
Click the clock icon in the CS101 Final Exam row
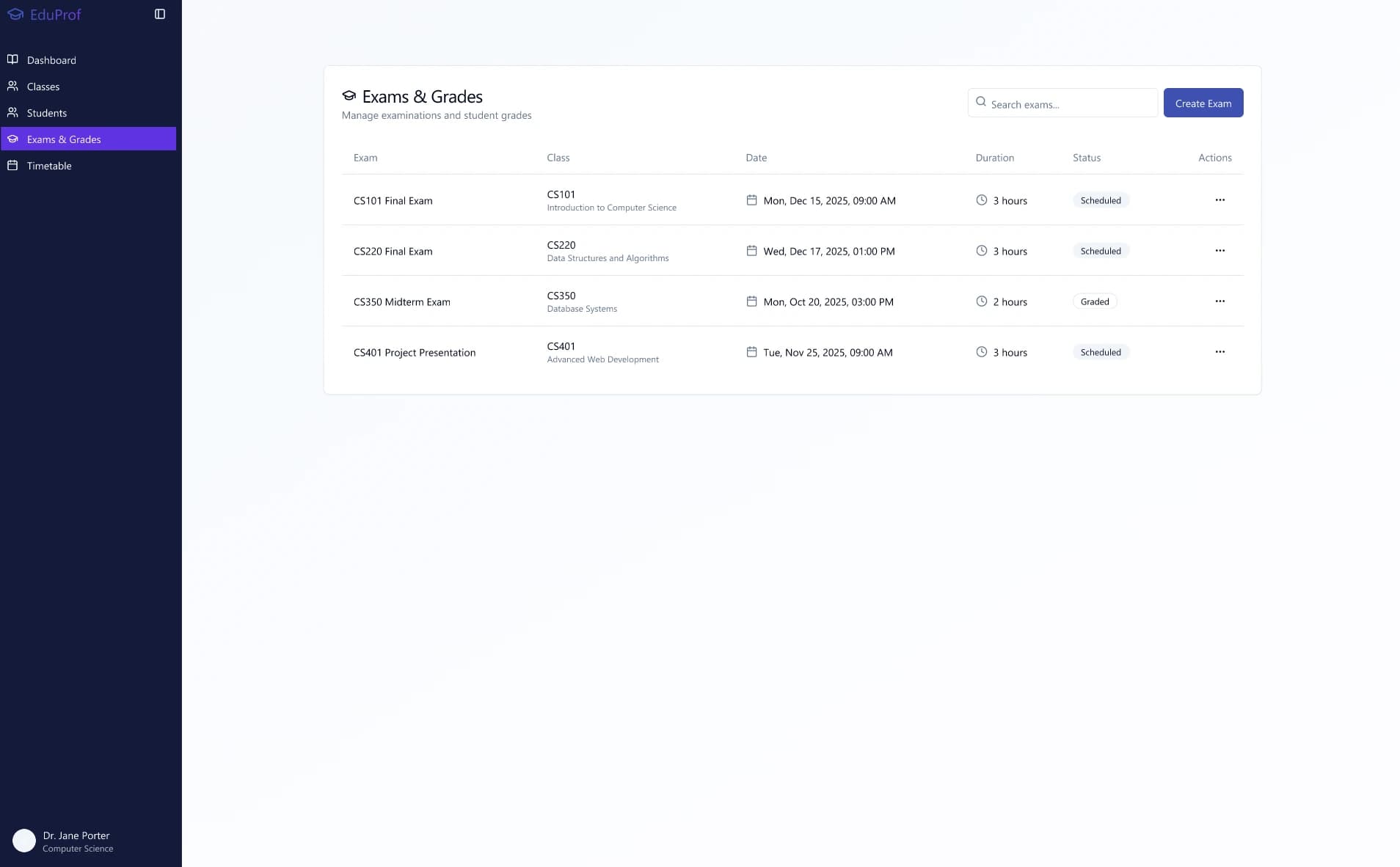(982, 200)
